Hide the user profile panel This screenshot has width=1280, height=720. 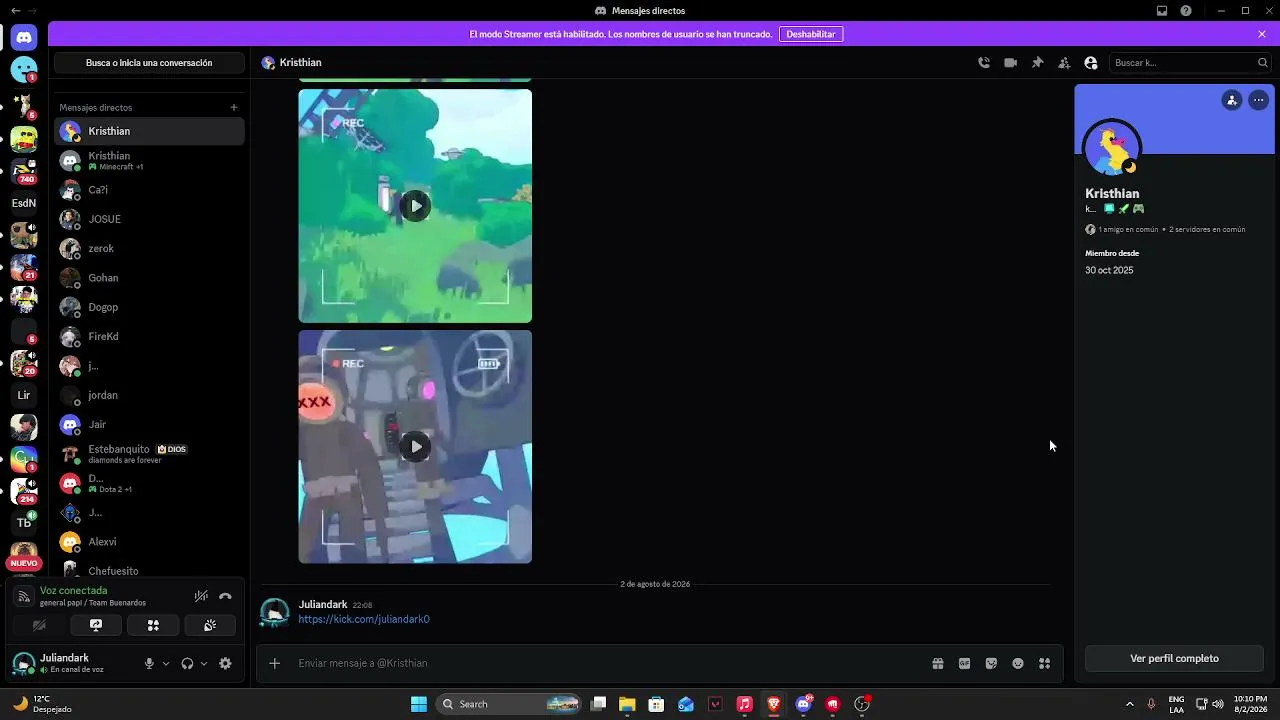(1091, 63)
